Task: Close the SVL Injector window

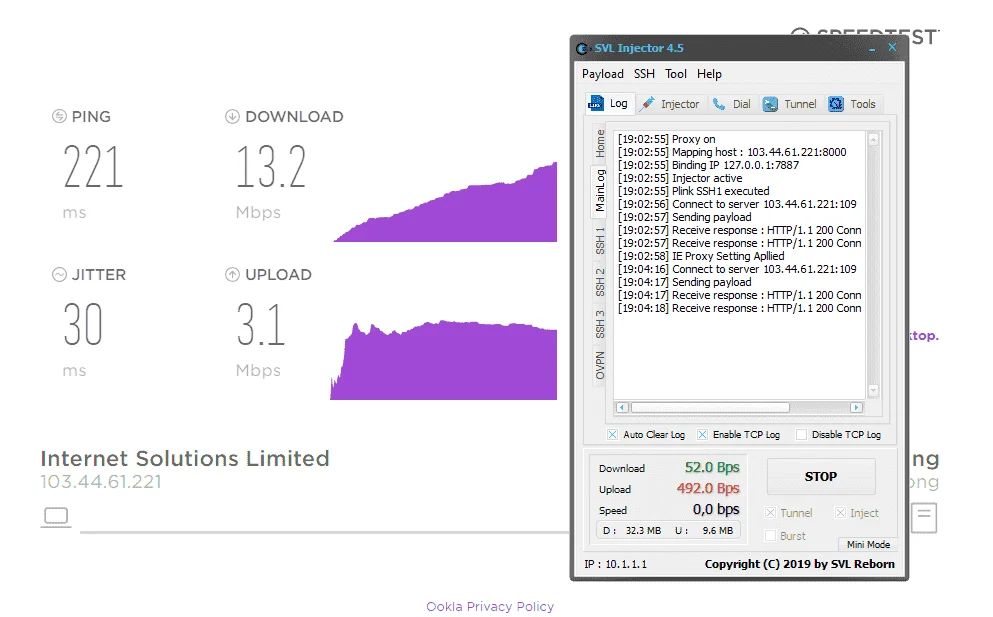Action: pyautogui.click(x=892, y=48)
